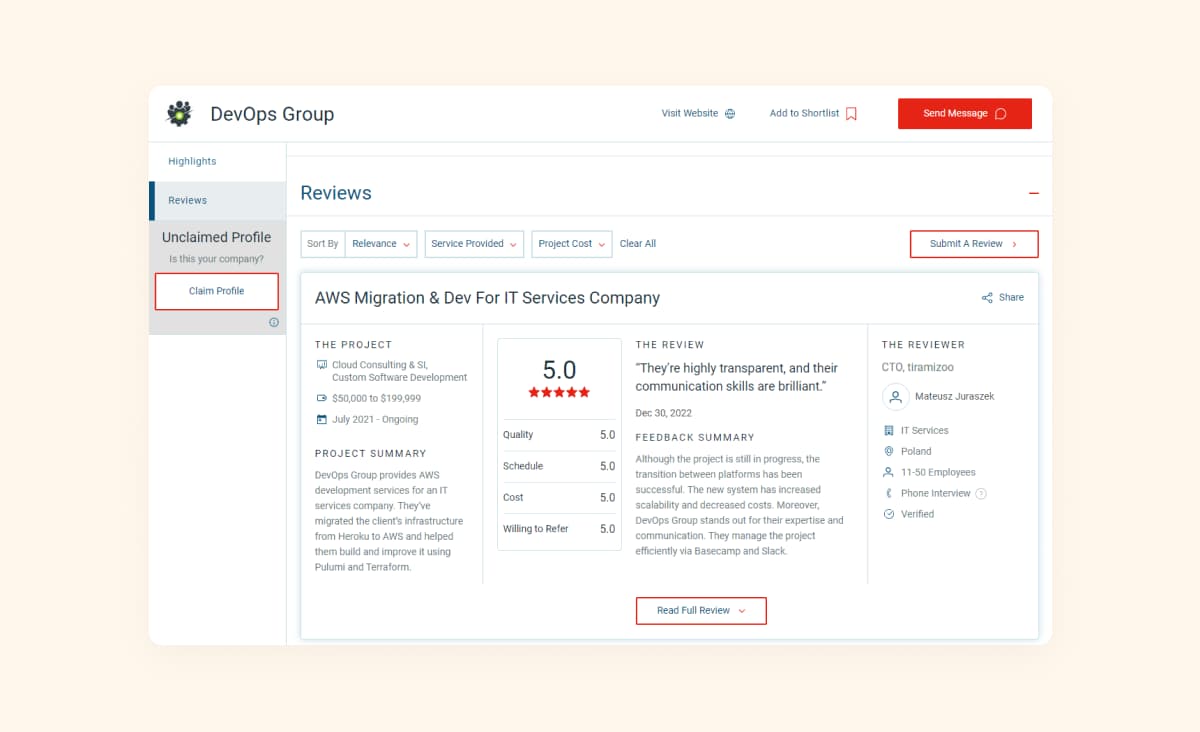The width and height of the screenshot is (1200, 732).
Task: Click the Schedule 5.0 rating row
Action: pos(559,466)
